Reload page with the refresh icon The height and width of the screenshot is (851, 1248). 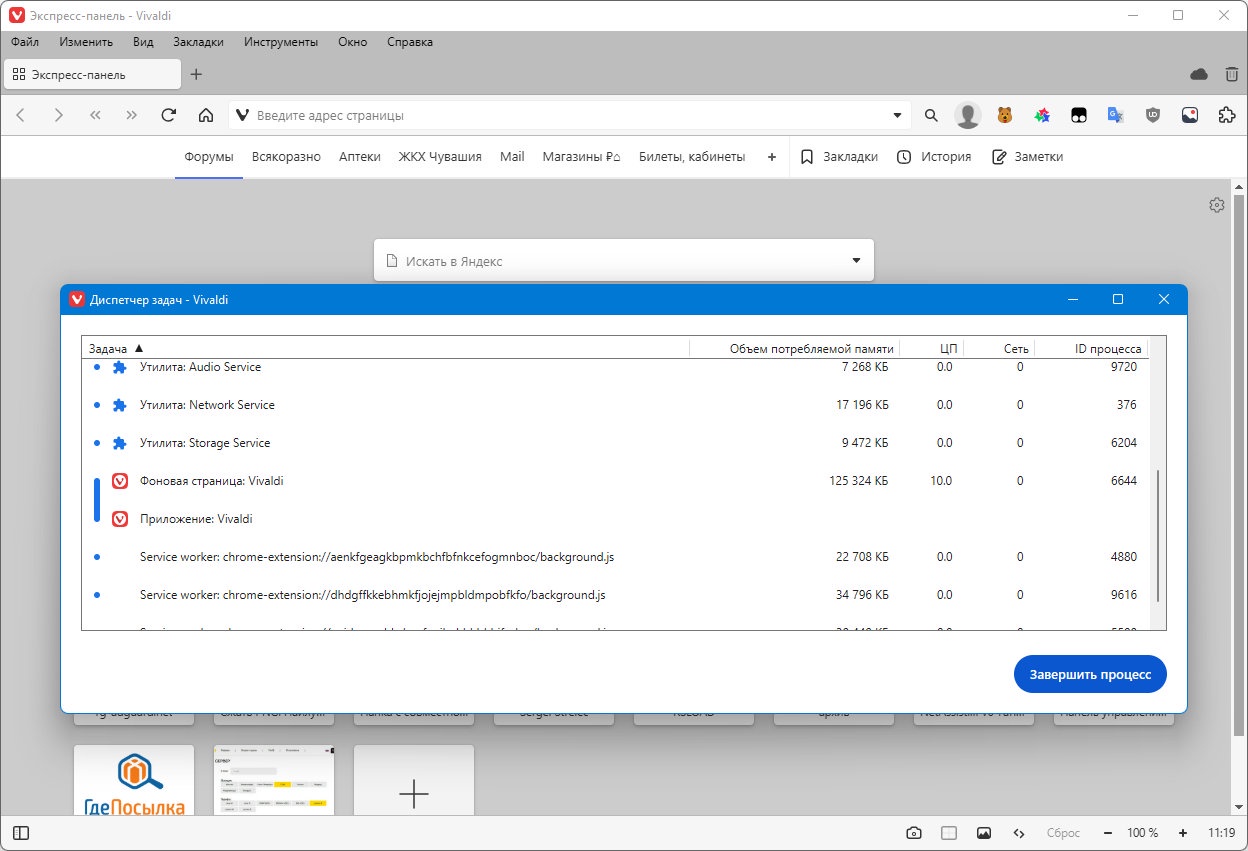click(169, 115)
